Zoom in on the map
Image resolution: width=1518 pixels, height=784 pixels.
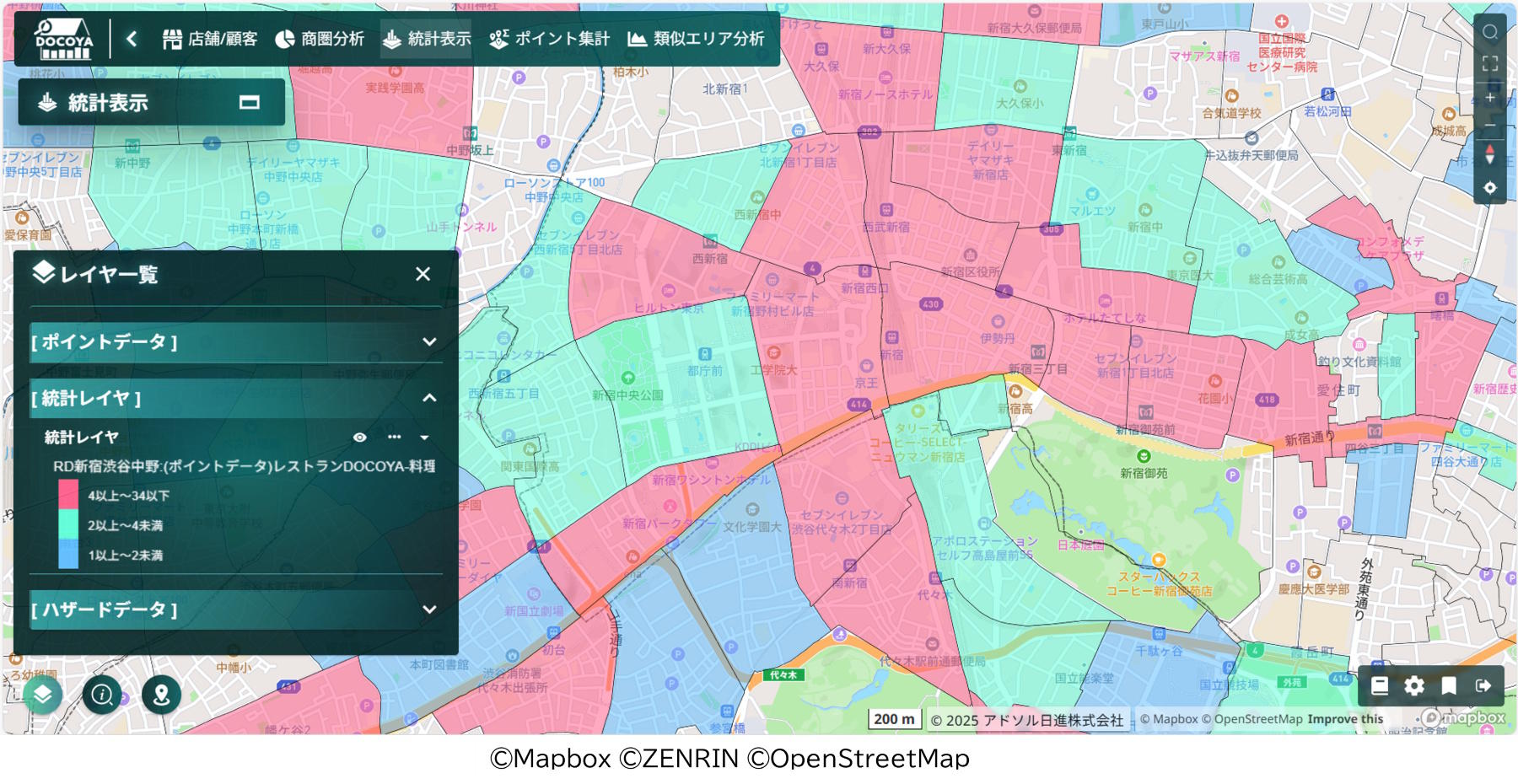point(1490,98)
